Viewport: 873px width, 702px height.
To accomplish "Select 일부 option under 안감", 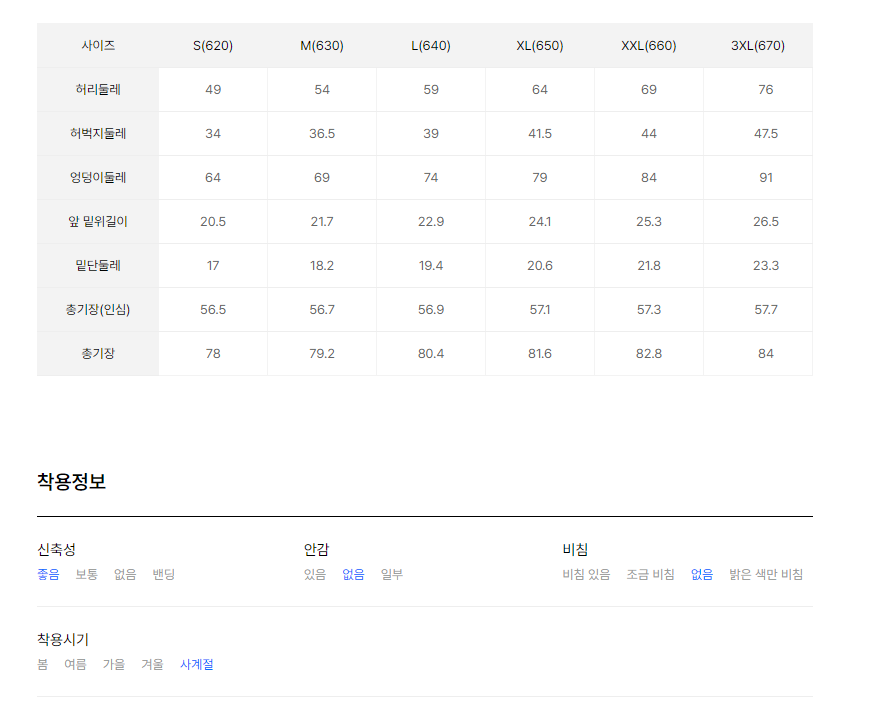I will 392,574.
